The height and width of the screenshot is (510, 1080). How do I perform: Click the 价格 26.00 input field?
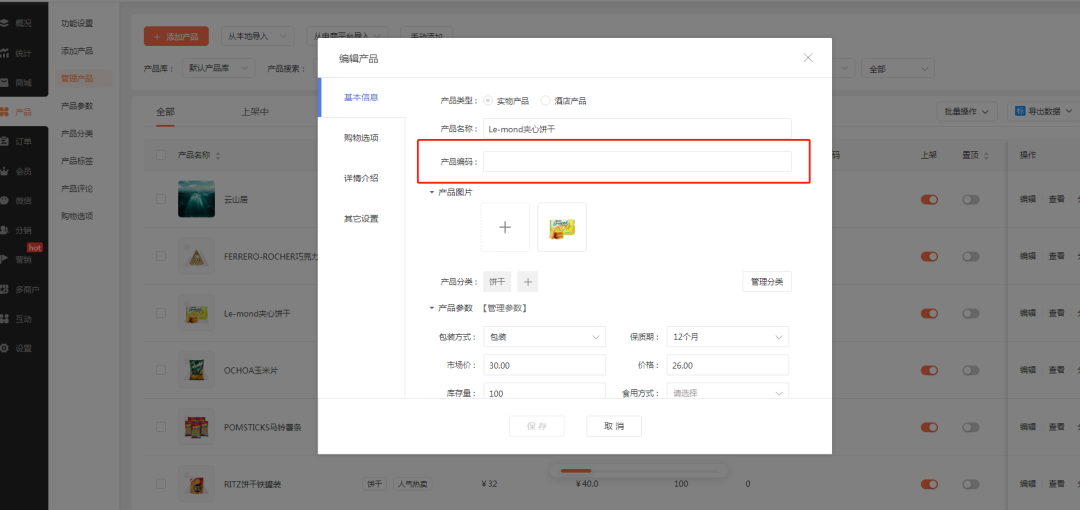point(729,365)
